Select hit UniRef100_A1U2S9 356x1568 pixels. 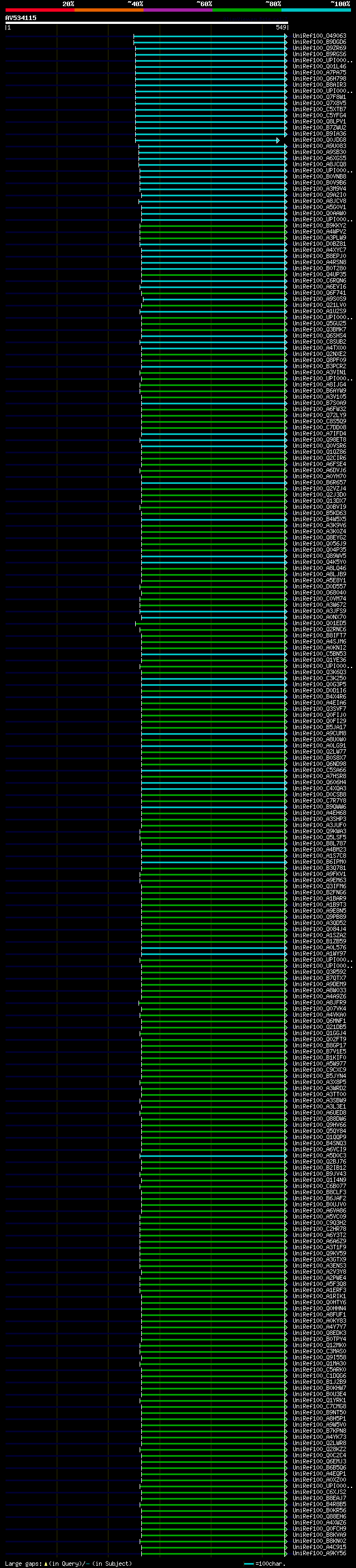pyautogui.click(x=319, y=311)
